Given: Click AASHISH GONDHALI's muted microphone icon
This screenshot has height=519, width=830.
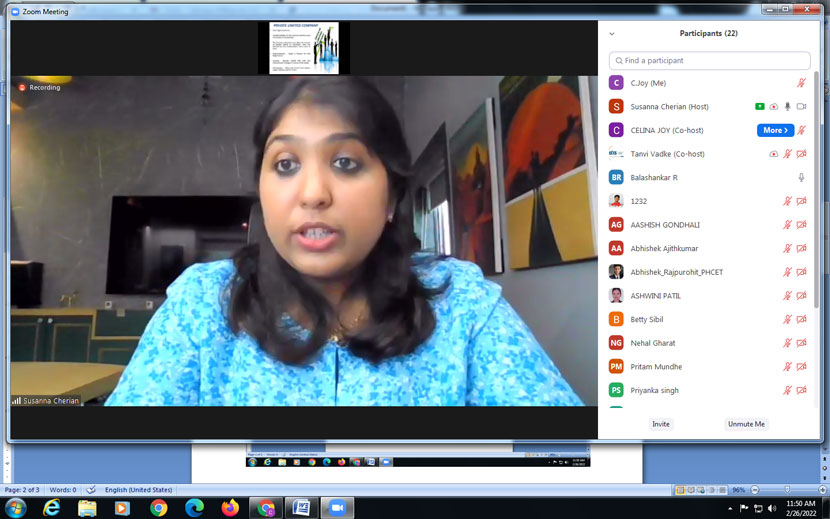Looking at the screenshot, I should (x=788, y=225).
